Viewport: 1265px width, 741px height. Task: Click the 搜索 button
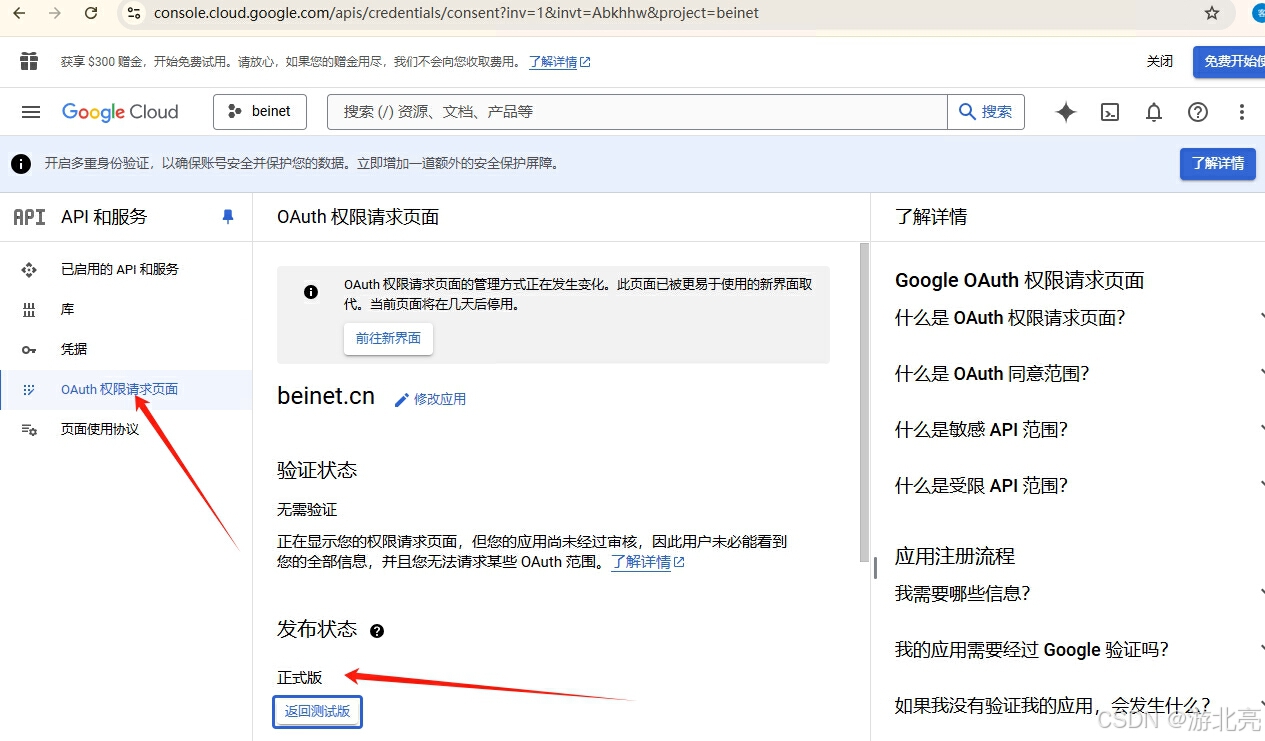pos(986,112)
